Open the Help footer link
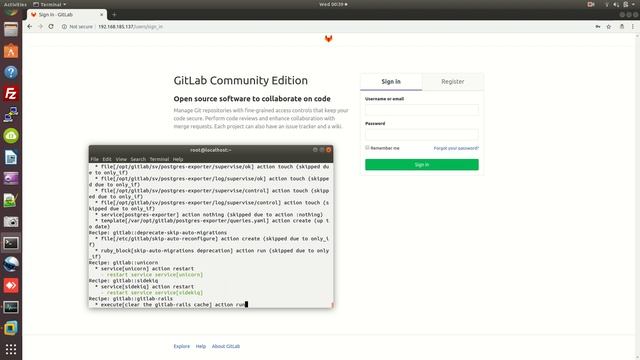This screenshot has width=640, height=360. pyautogui.click(x=200, y=346)
